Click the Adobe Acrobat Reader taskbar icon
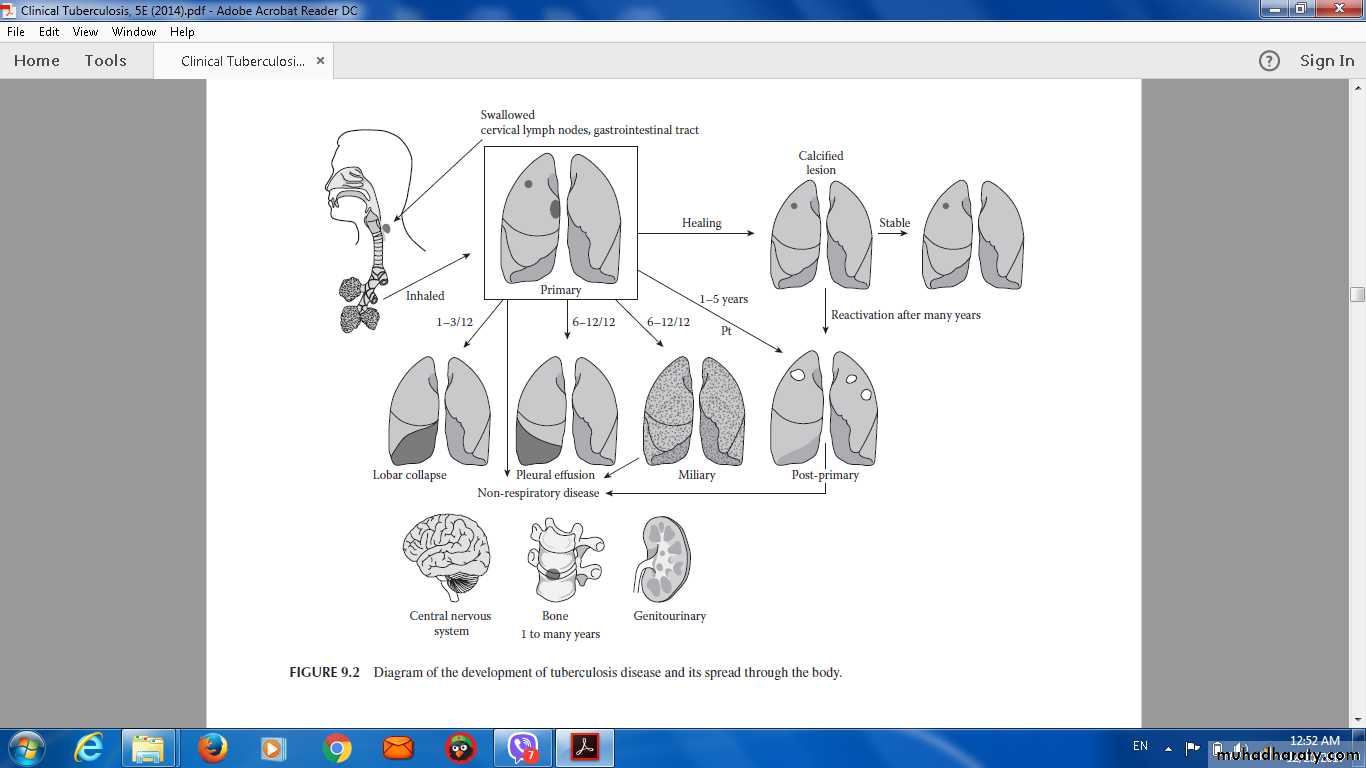 click(584, 747)
